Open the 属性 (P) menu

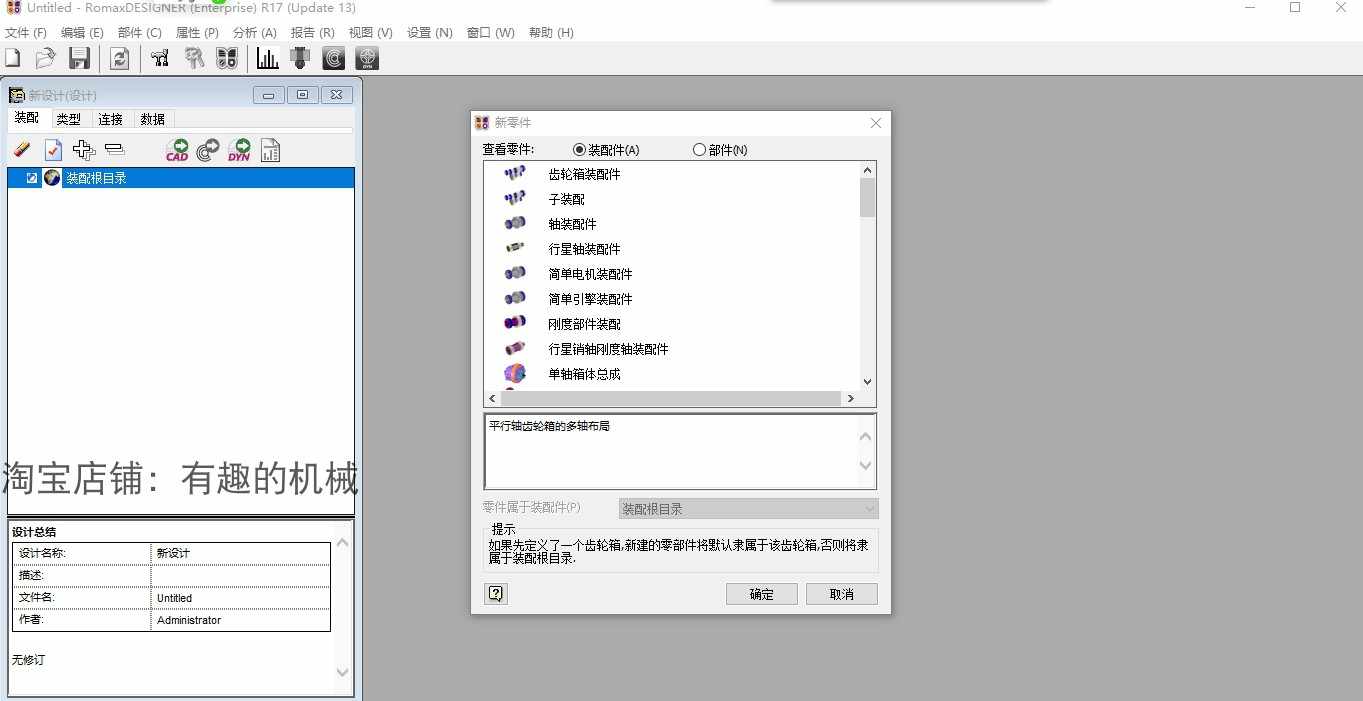[197, 32]
